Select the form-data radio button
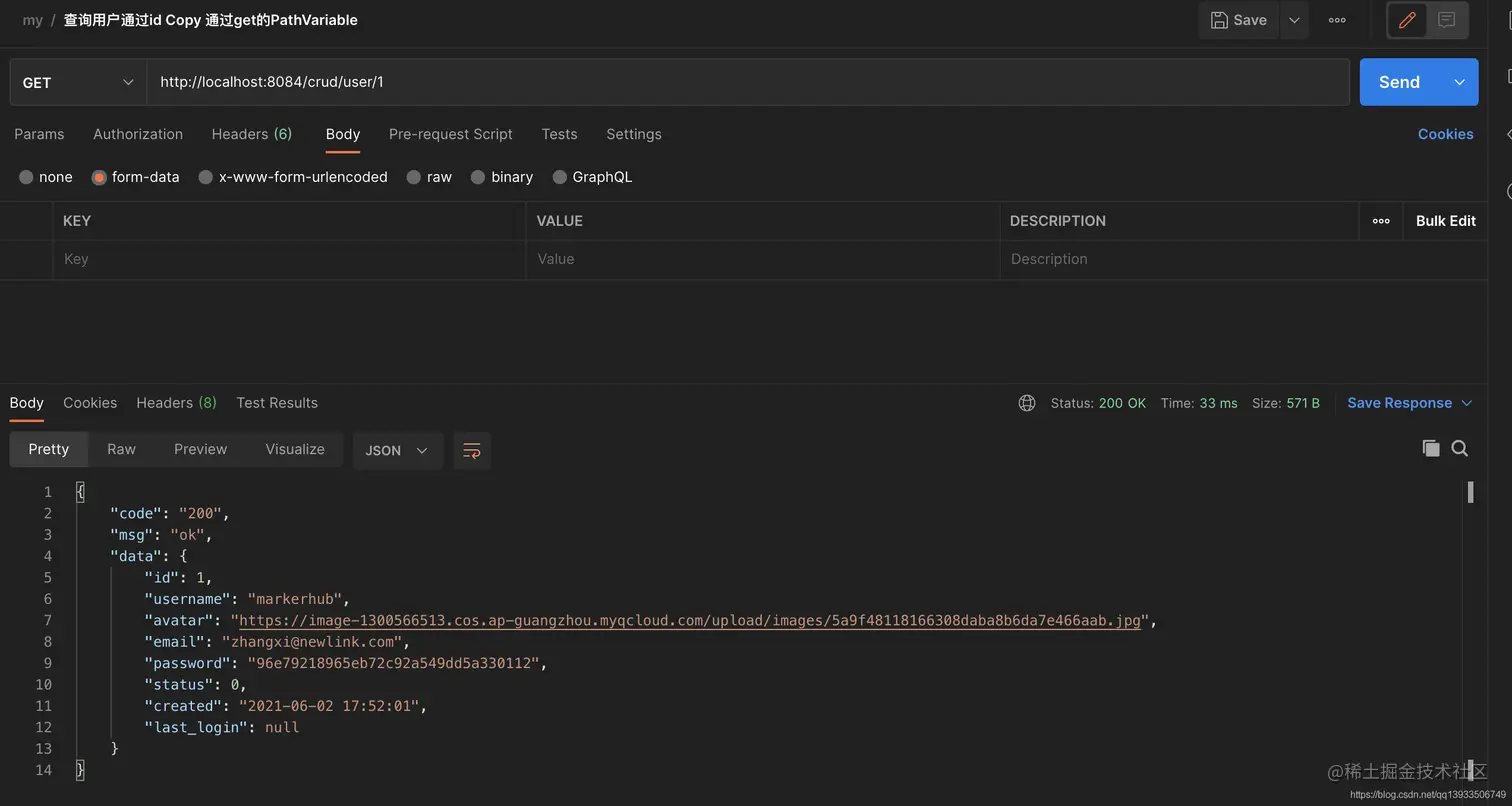This screenshot has height=806, width=1512. [99, 177]
